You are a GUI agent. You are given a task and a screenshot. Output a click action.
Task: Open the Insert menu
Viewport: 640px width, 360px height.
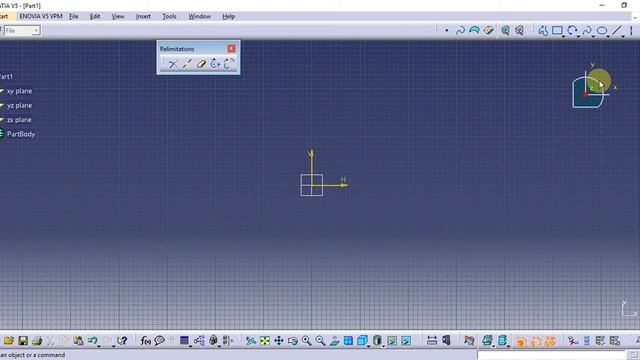143,16
